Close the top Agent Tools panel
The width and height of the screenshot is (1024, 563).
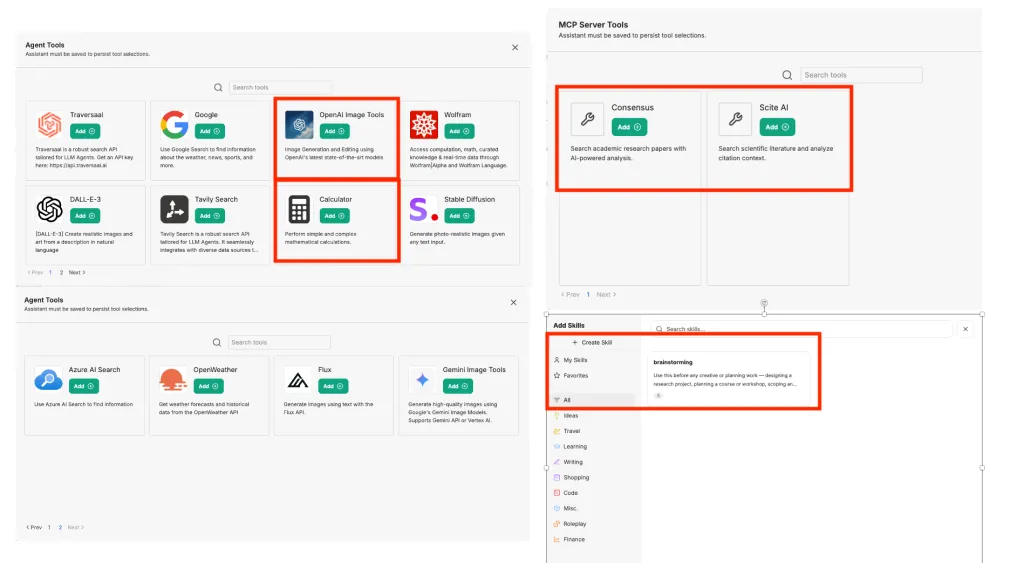(x=515, y=48)
